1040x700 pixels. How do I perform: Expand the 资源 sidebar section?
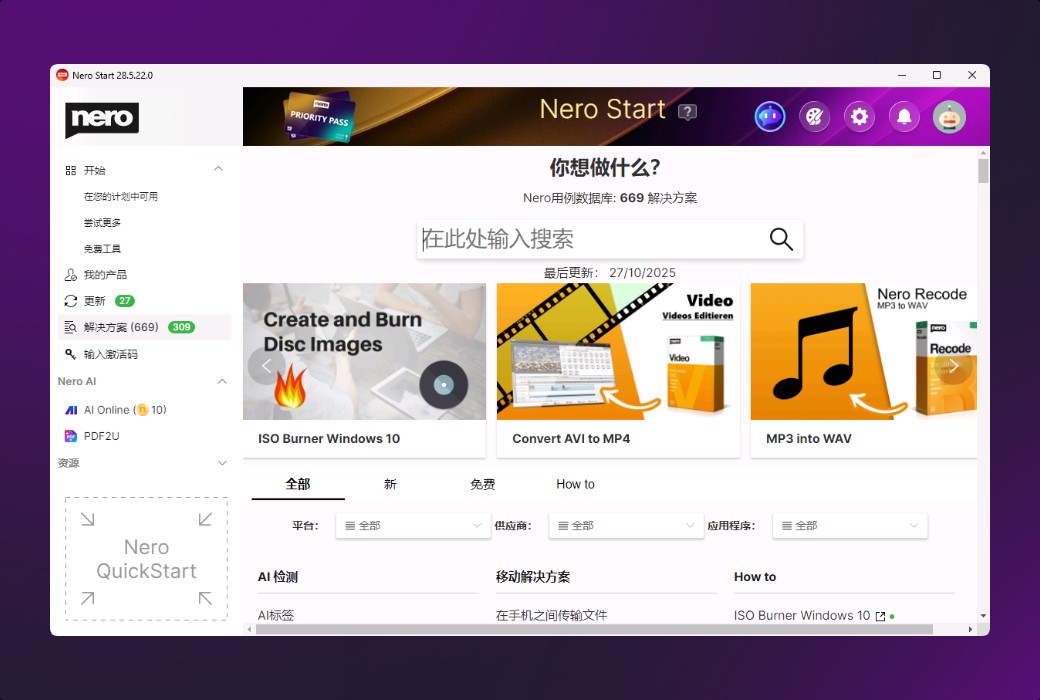point(221,463)
